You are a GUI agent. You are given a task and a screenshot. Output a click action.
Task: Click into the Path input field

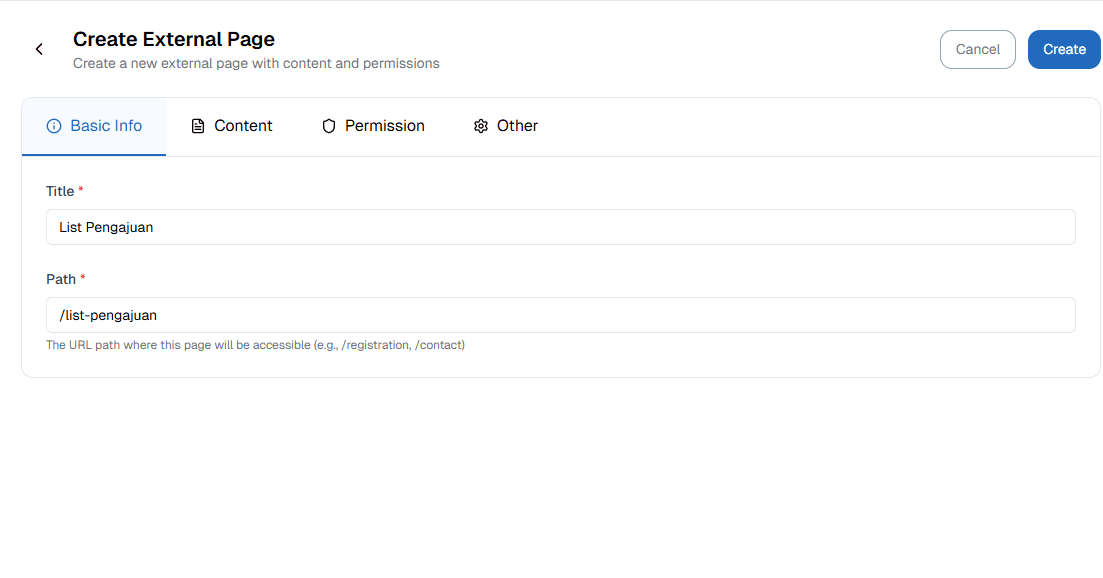[560, 315]
